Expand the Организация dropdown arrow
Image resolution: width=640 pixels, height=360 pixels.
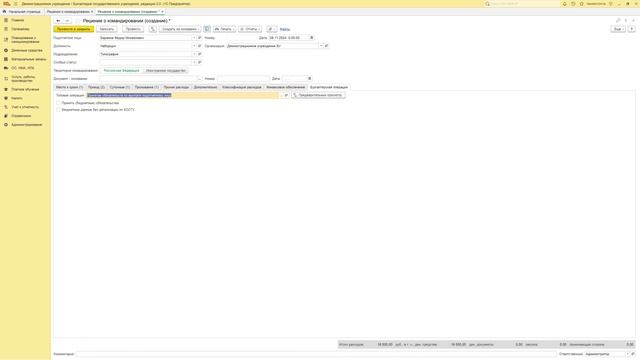pyautogui.click(x=321, y=46)
